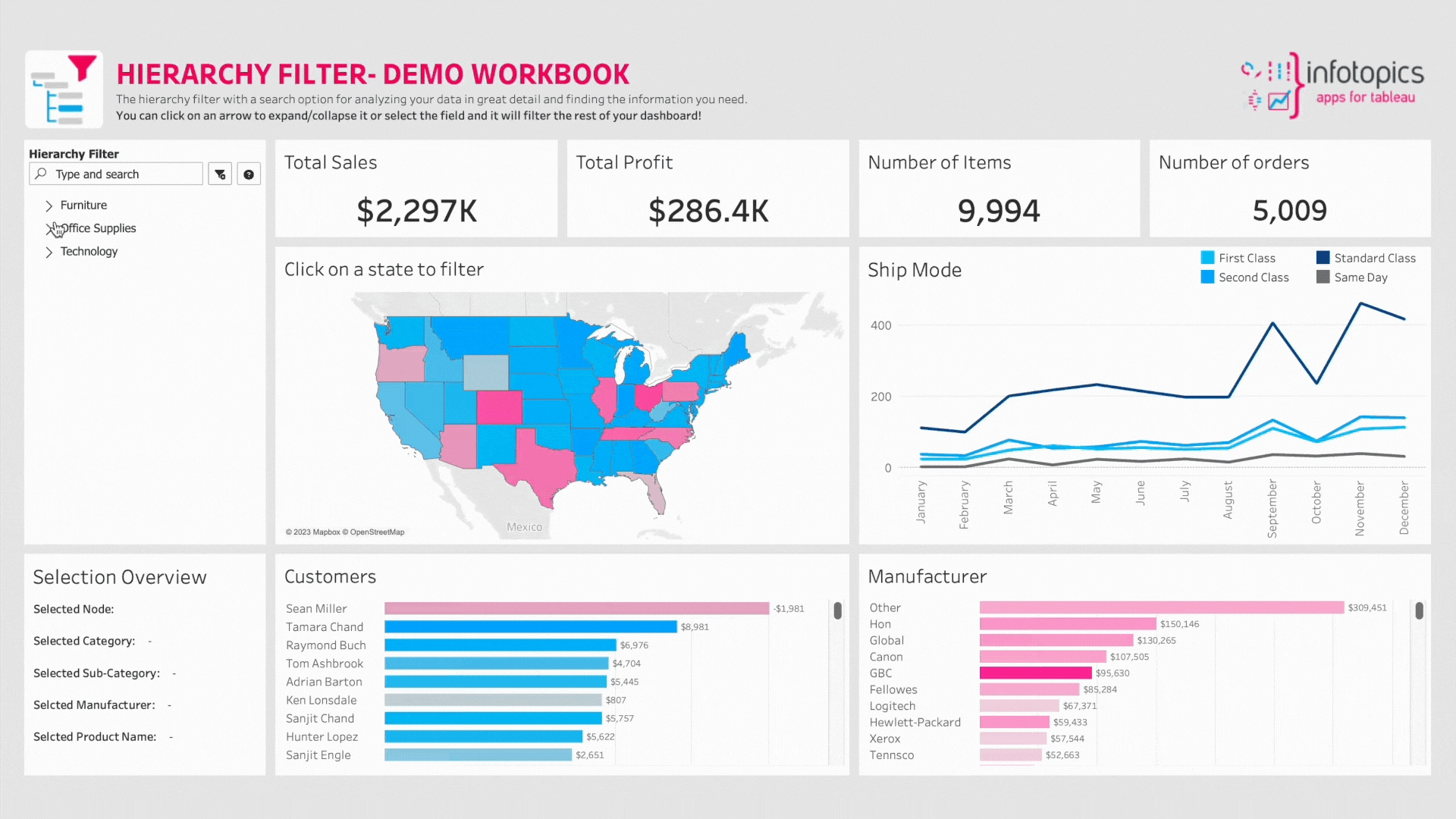Click the clear filter funnel icon
1456x819 pixels.
pos(220,174)
